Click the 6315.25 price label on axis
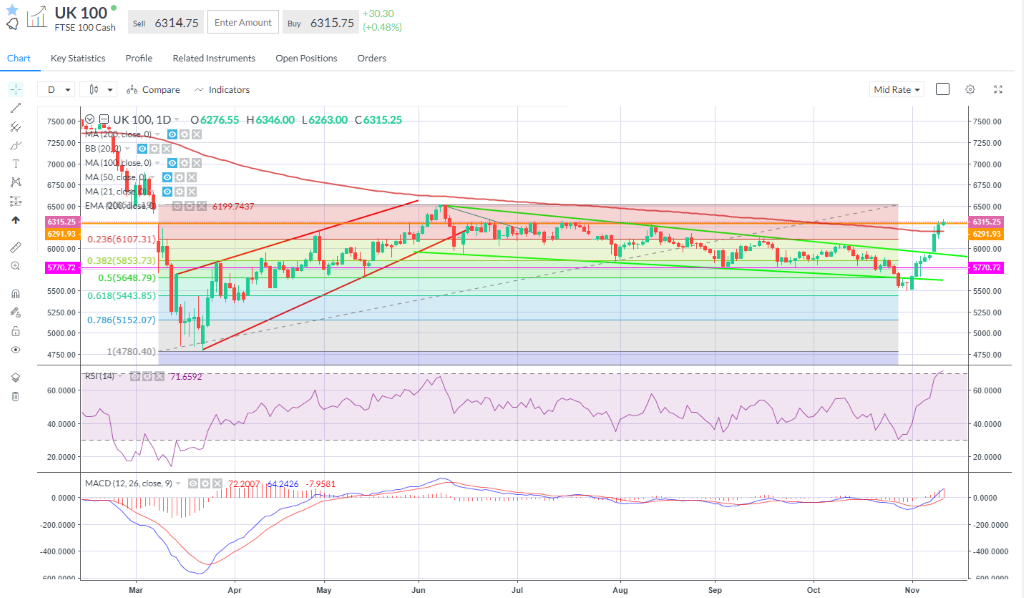 click(x=986, y=222)
